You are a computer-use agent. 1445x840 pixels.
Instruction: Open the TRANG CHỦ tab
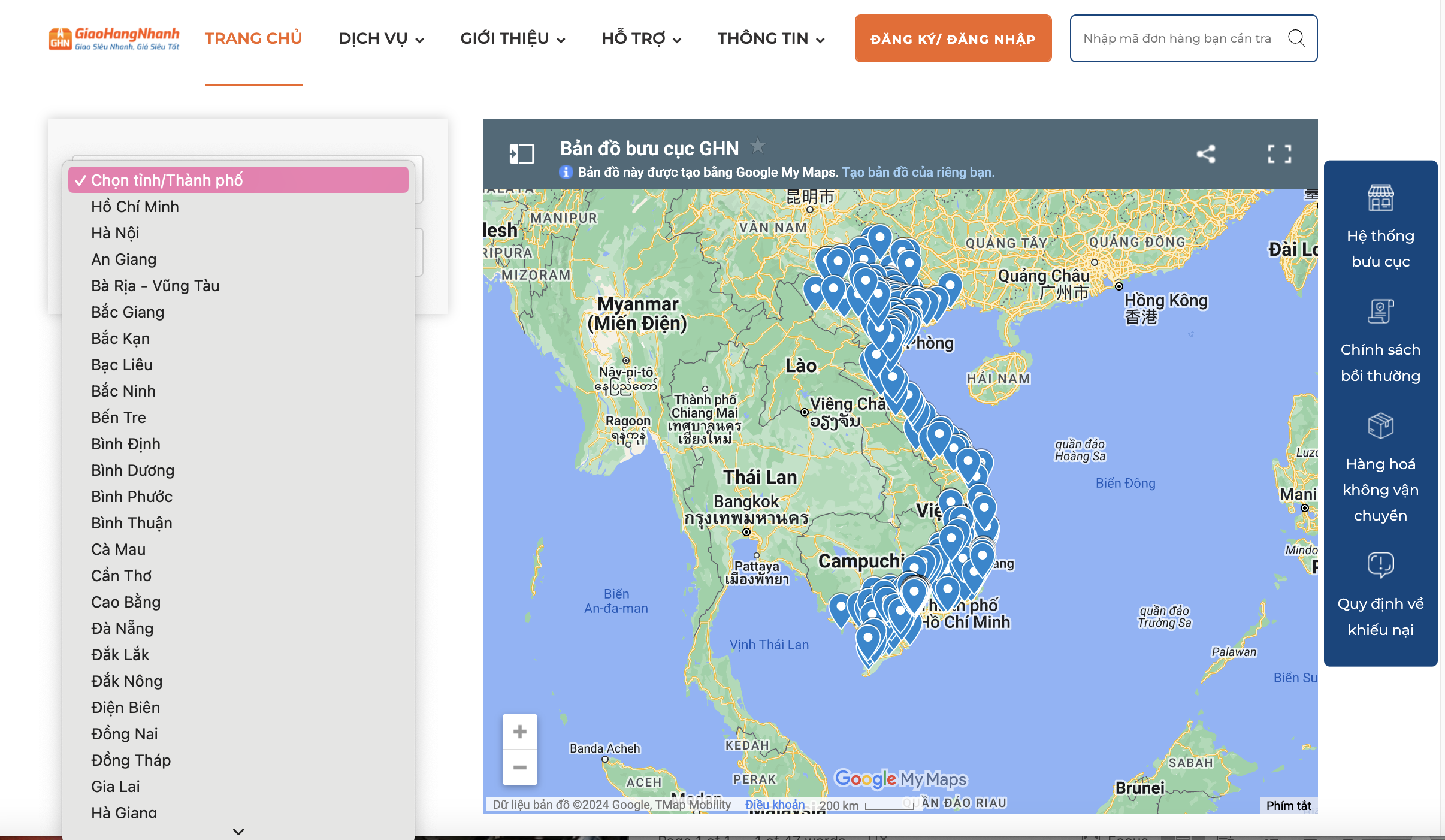coord(253,38)
